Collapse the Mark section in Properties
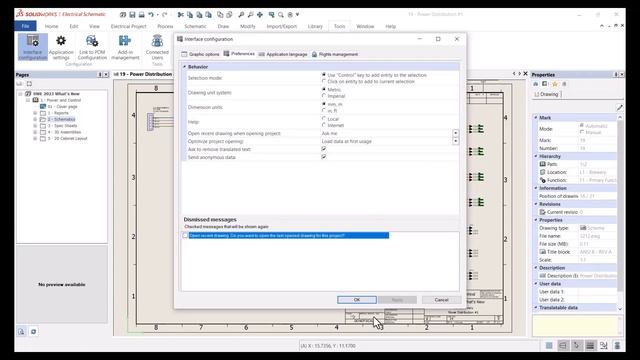This screenshot has height=360, width=640. (x=536, y=118)
